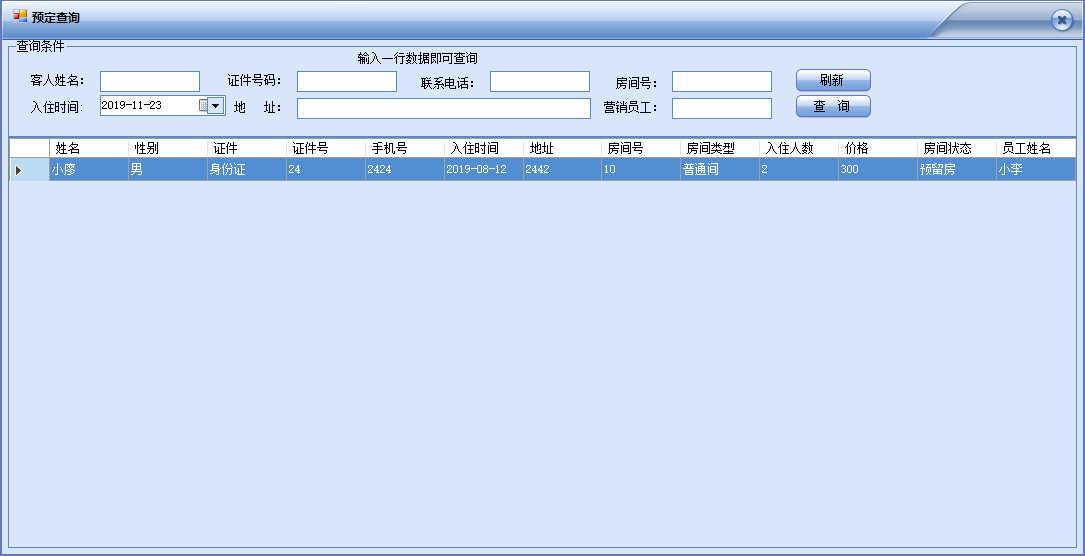Image resolution: width=1085 pixels, height=556 pixels.
Task: Click the 证件号码 text box
Action: click(346, 81)
